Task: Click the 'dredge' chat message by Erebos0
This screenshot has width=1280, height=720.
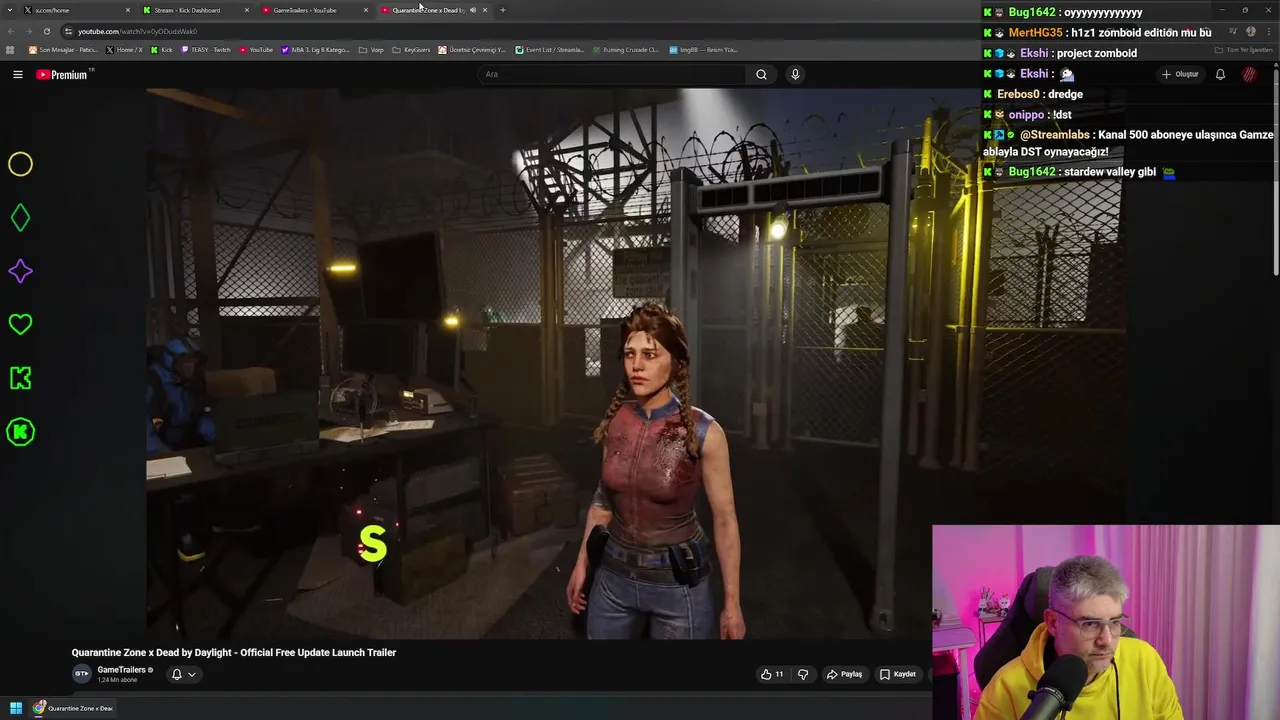Action: tap(1033, 94)
